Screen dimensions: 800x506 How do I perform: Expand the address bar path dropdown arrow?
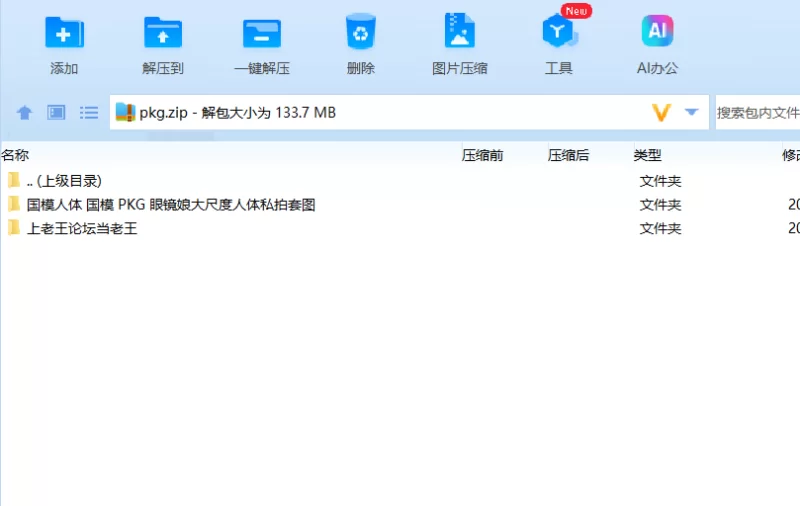pyautogui.click(x=691, y=113)
